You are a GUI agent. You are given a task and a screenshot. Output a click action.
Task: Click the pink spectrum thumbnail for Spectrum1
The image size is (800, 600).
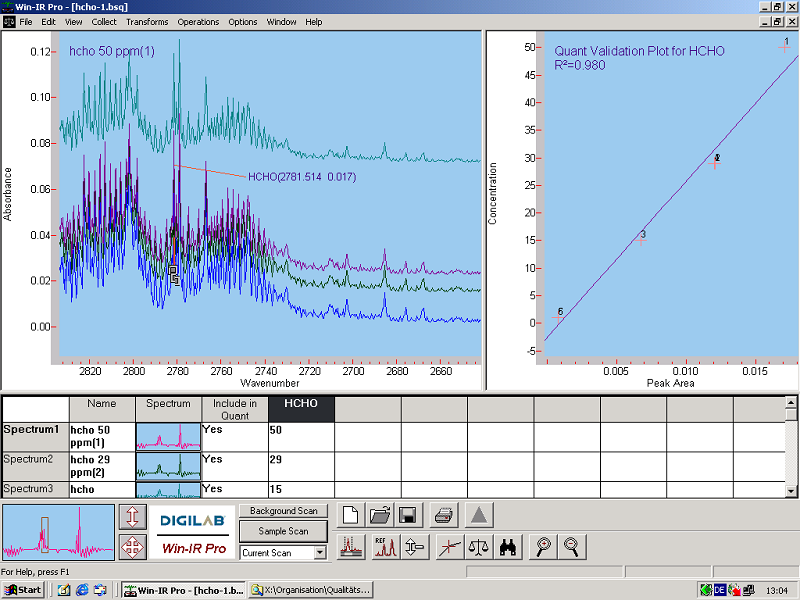point(168,435)
